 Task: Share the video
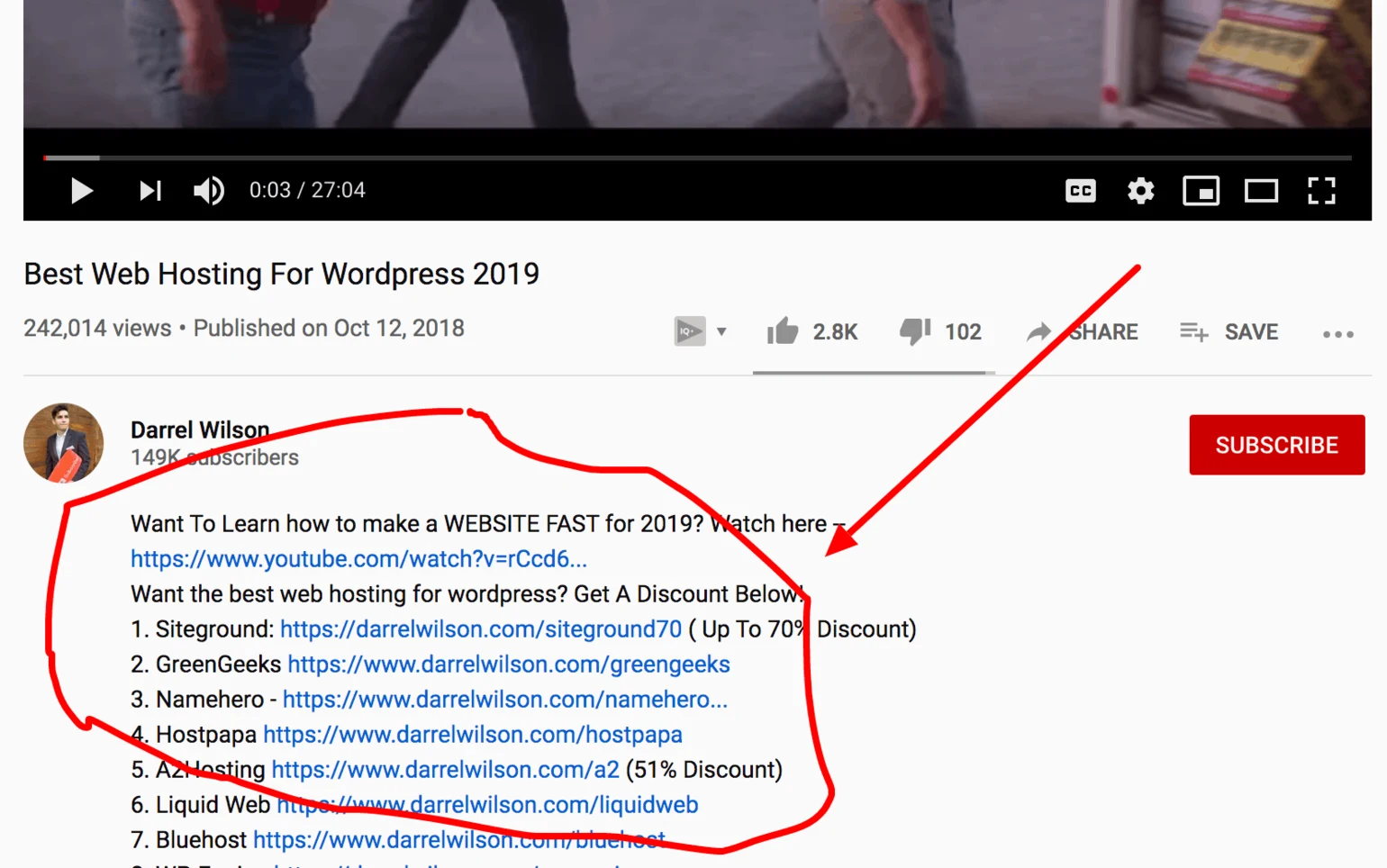coord(1083,331)
